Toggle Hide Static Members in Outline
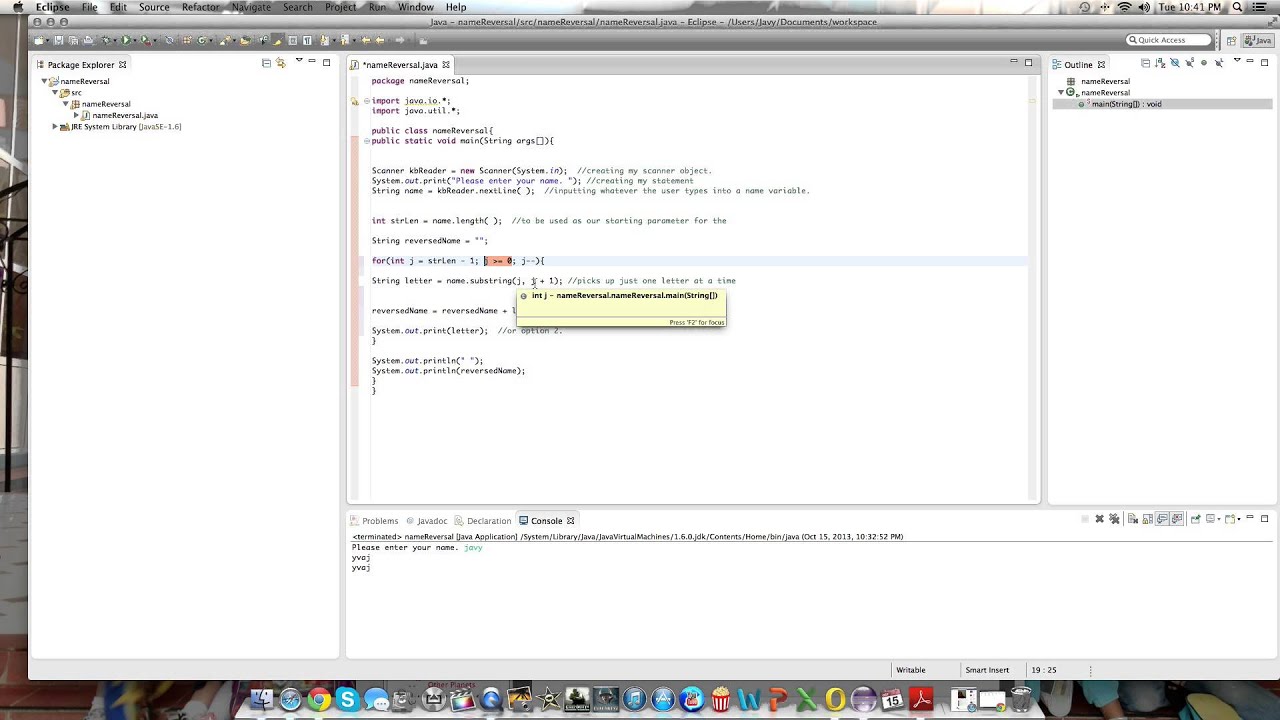Viewport: 1280px width, 720px height. (x=1190, y=63)
